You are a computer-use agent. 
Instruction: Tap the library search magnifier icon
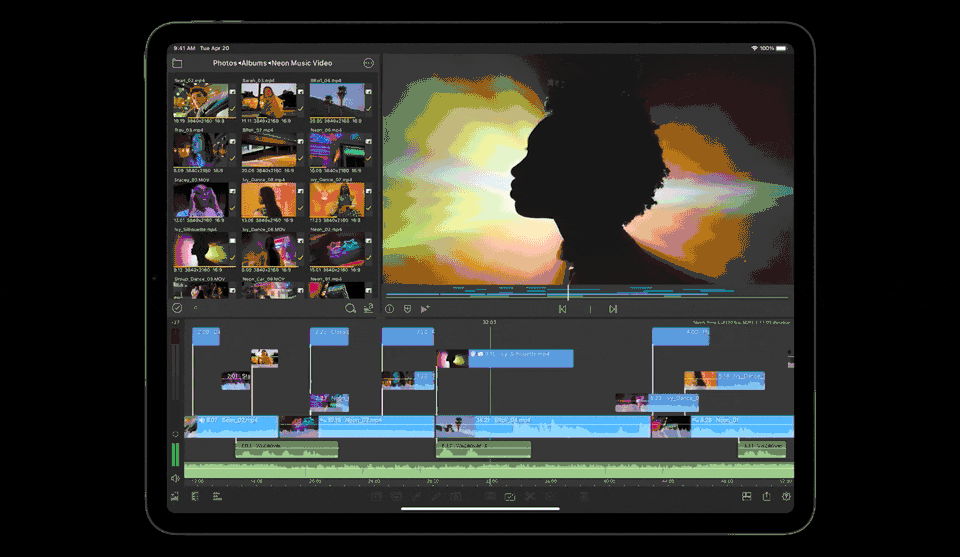click(350, 309)
